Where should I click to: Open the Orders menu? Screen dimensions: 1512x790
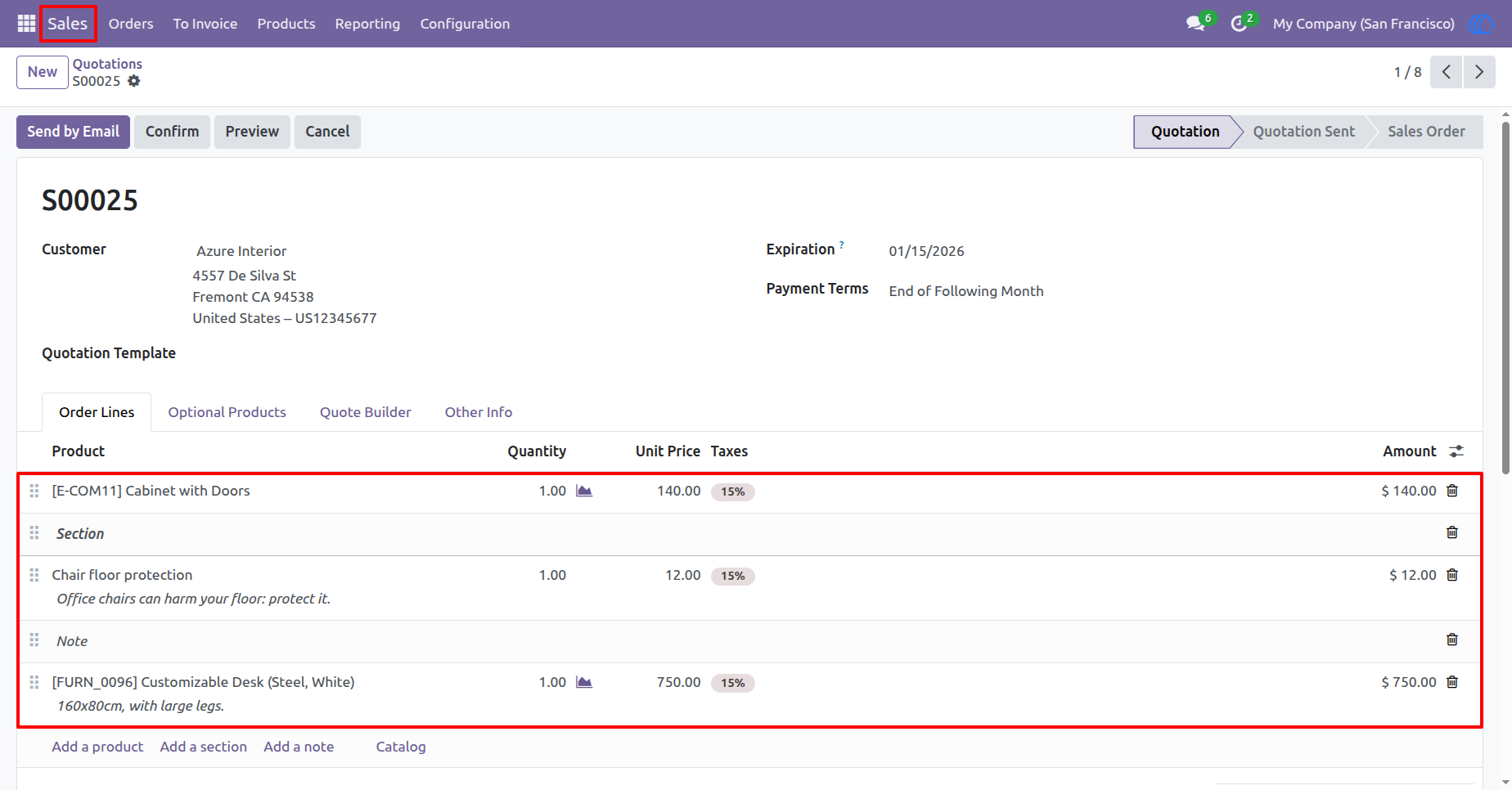131,24
